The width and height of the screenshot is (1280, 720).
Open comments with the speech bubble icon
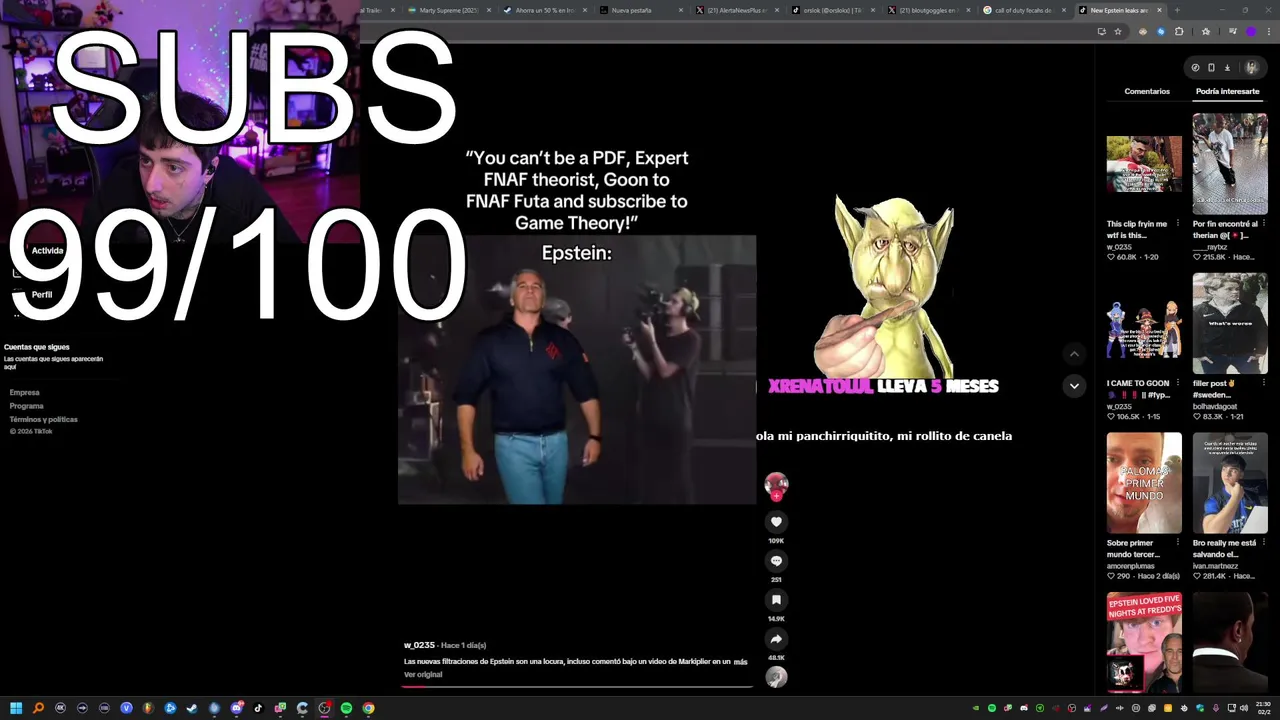click(x=776, y=561)
